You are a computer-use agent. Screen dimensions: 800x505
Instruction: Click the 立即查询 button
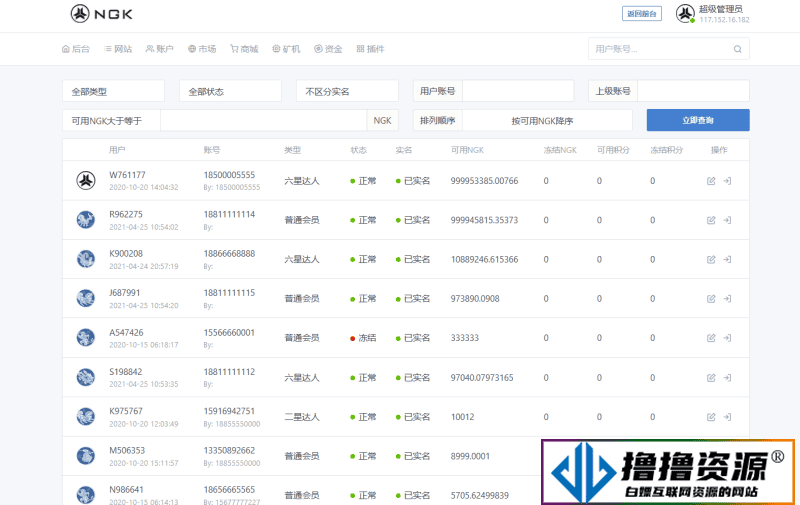coord(698,120)
